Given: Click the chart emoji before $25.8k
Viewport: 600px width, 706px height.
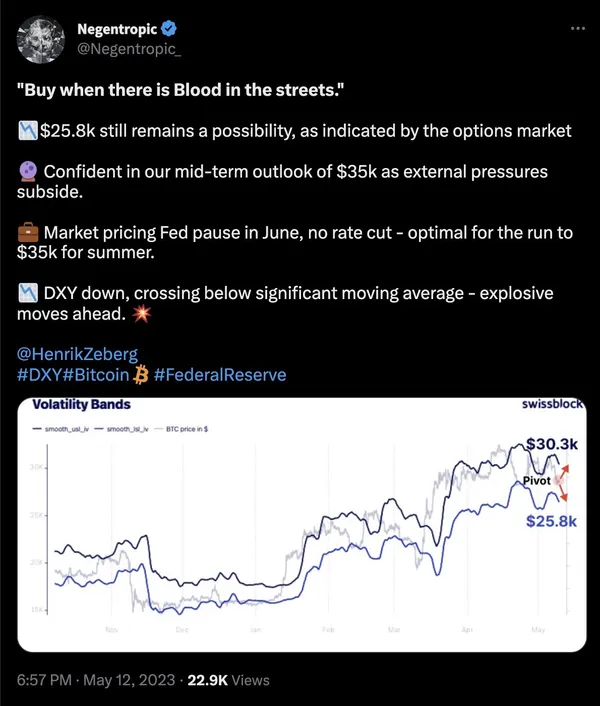Looking at the screenshot, I should point(28,130).
